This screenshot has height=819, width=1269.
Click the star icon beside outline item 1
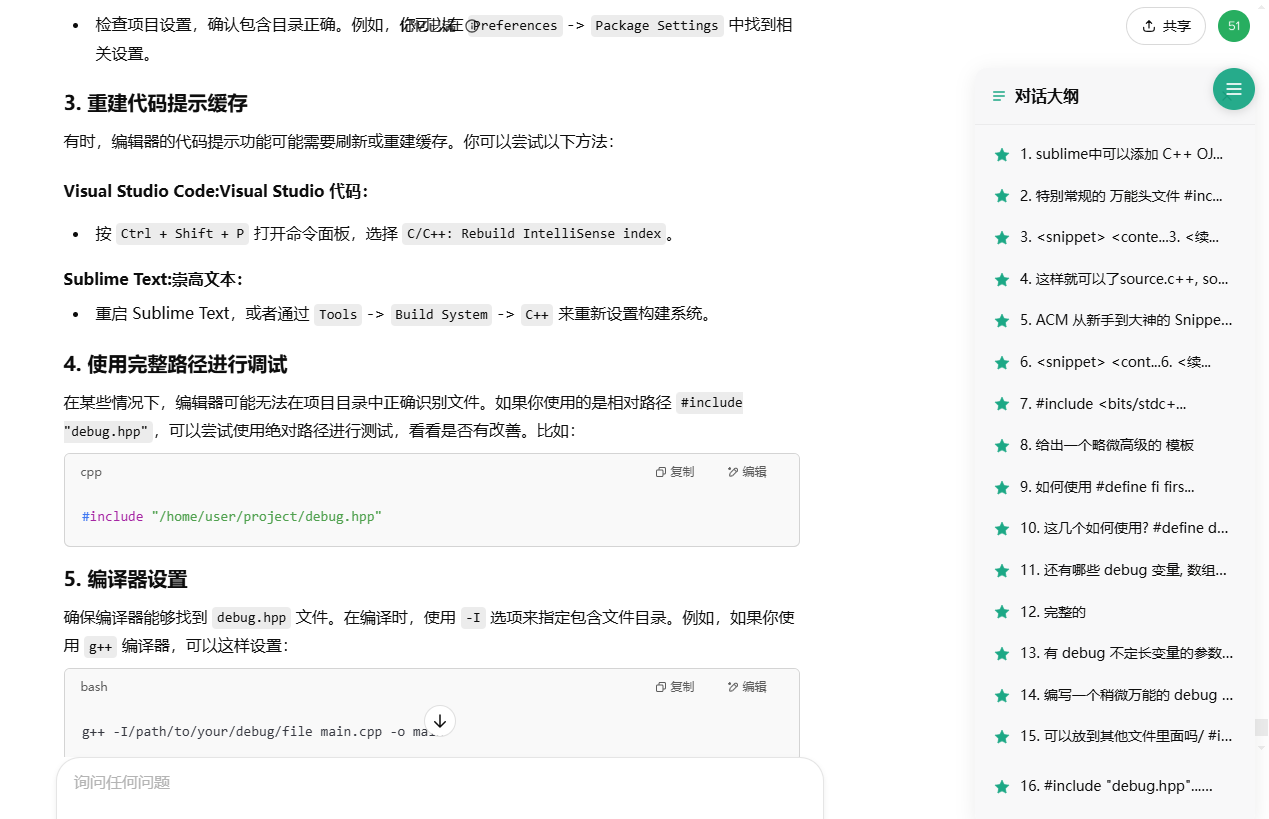tap(1002, 155)
